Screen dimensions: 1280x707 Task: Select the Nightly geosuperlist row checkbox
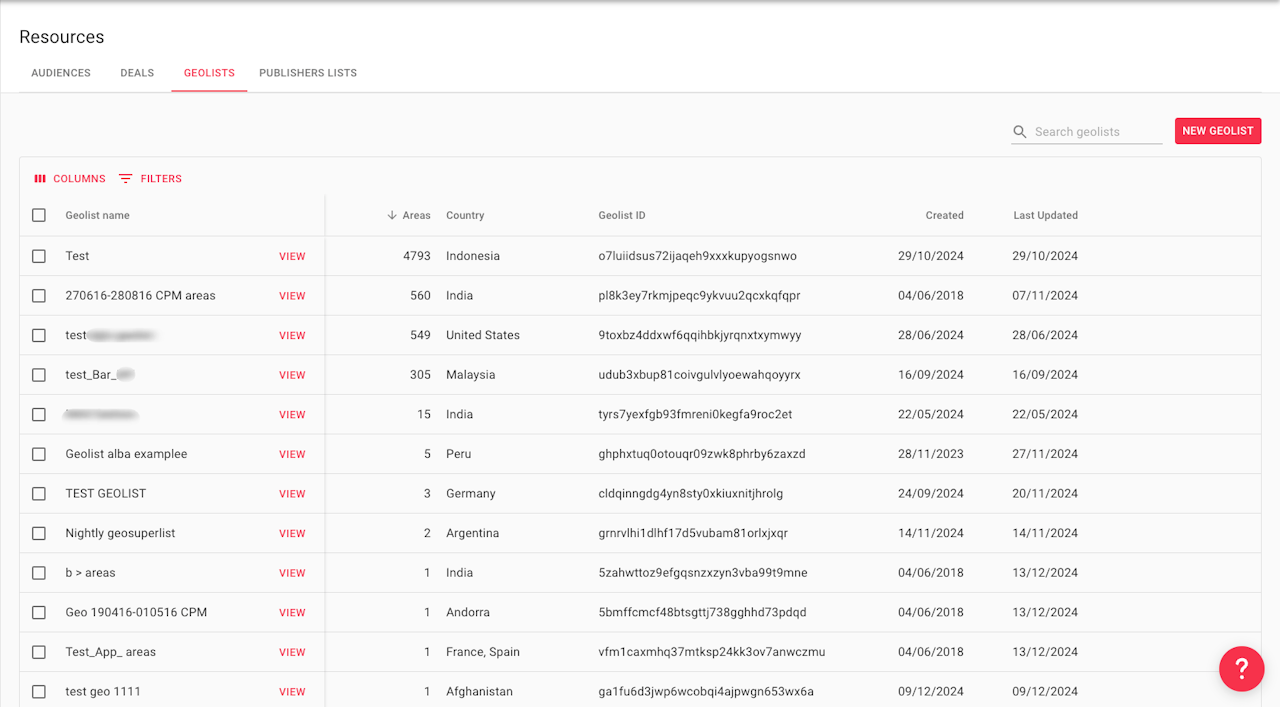(39, 533)
